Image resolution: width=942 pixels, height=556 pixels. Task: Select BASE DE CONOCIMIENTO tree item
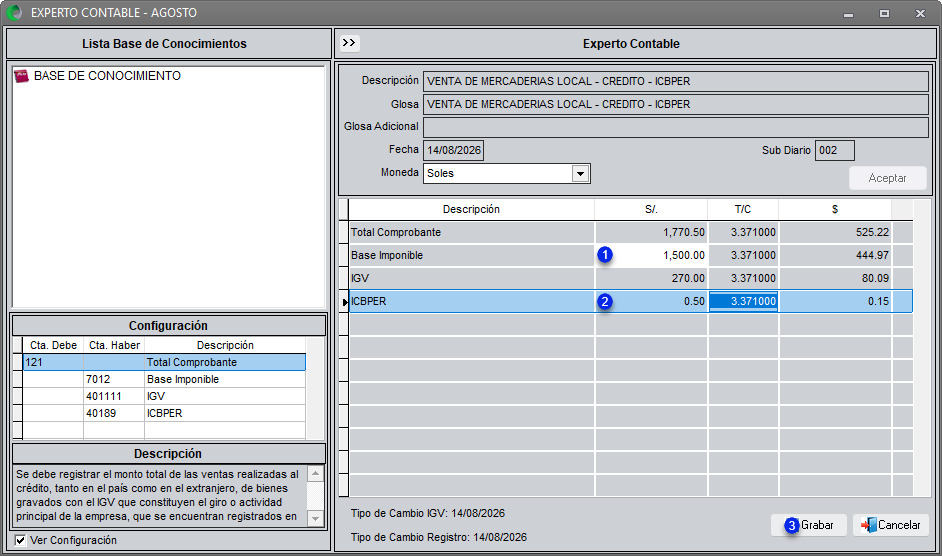[107, 76]
